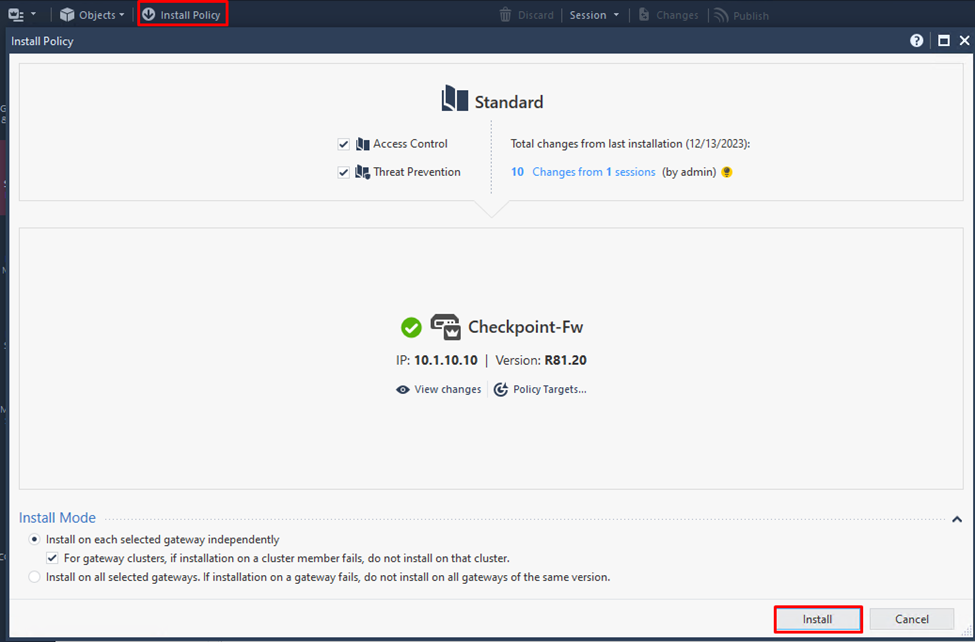Select install on all selected gateways option
This screenshot has height=642, width=975.
pos(35,577)
